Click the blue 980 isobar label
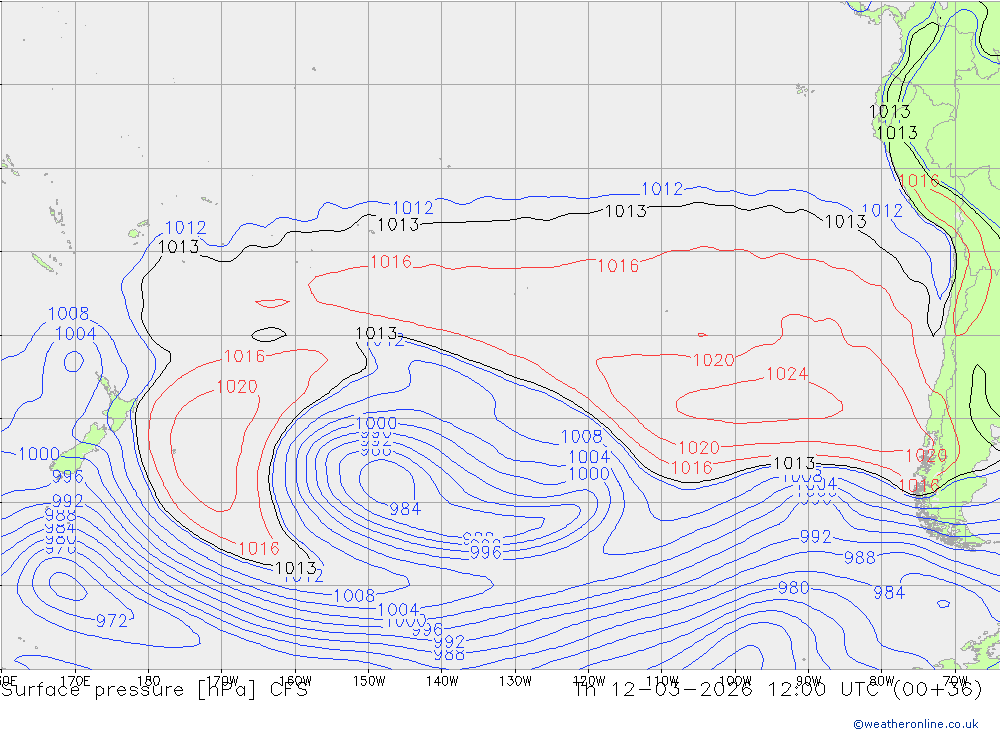 tap(793, 588)
